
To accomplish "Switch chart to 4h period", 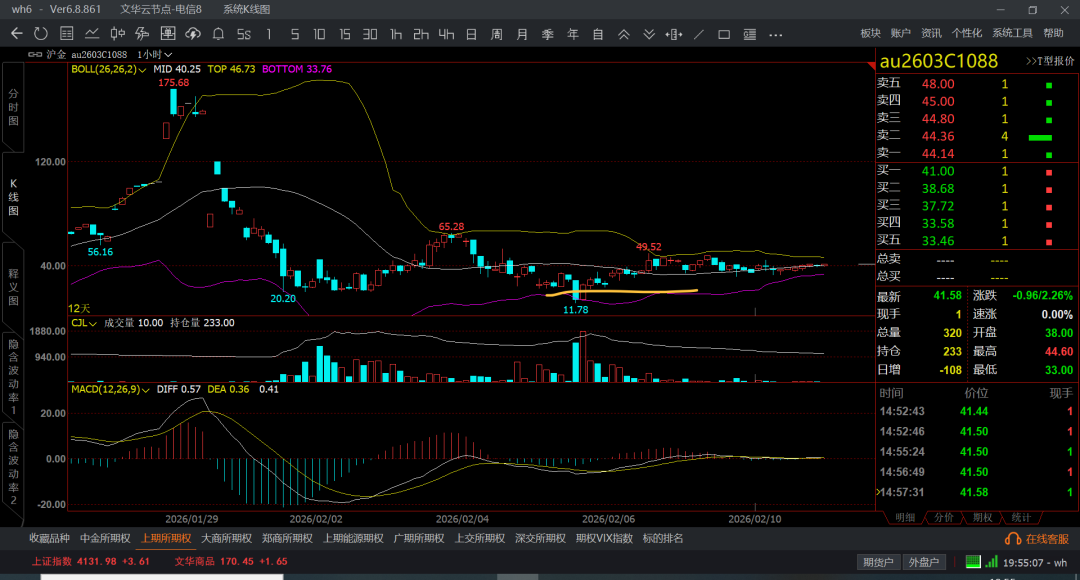I will 446,34.
